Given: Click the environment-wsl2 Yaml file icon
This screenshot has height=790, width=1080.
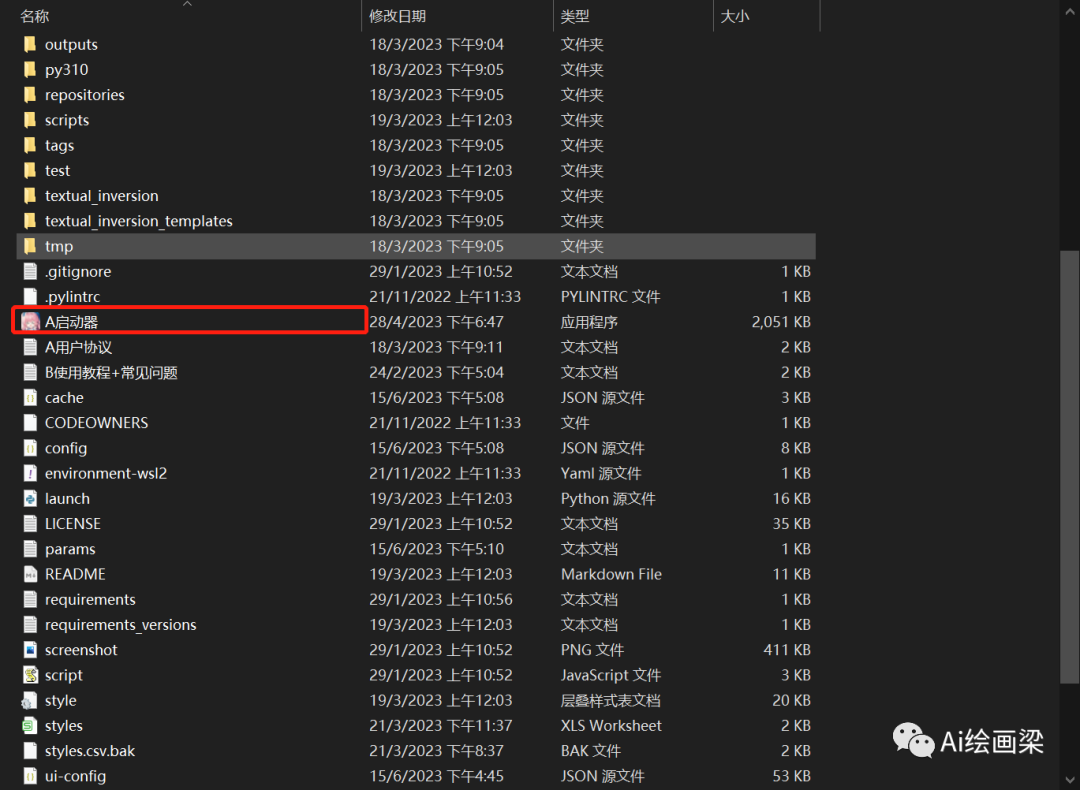Looking at the screenshot, I should (30, 474).
